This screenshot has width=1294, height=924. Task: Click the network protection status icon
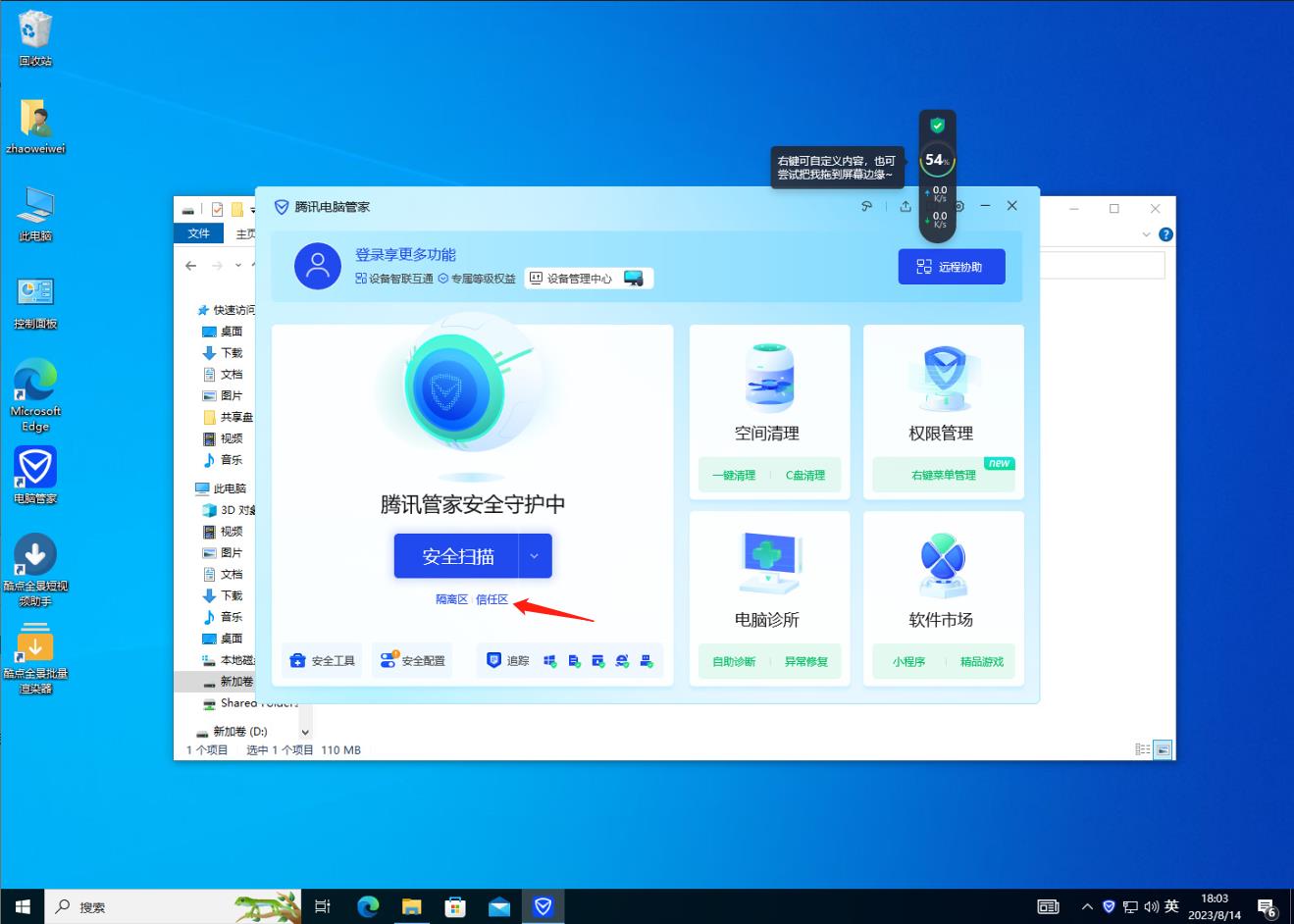click(x=647, y=661)
